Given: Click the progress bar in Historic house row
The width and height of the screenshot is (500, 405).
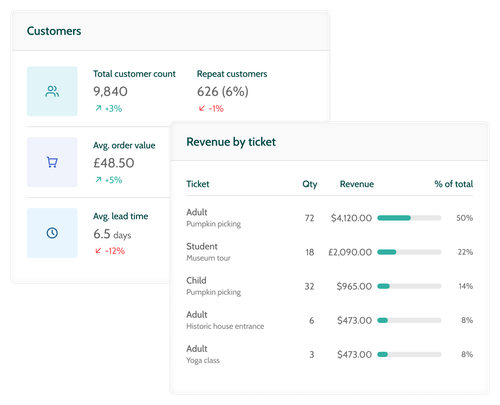Looking at the screenshot, I should (x=409, y=320).
